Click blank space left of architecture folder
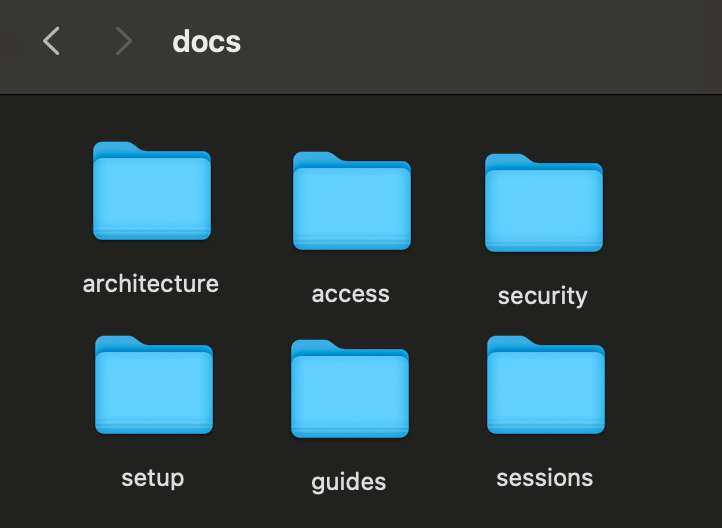 tap(40, 195)
